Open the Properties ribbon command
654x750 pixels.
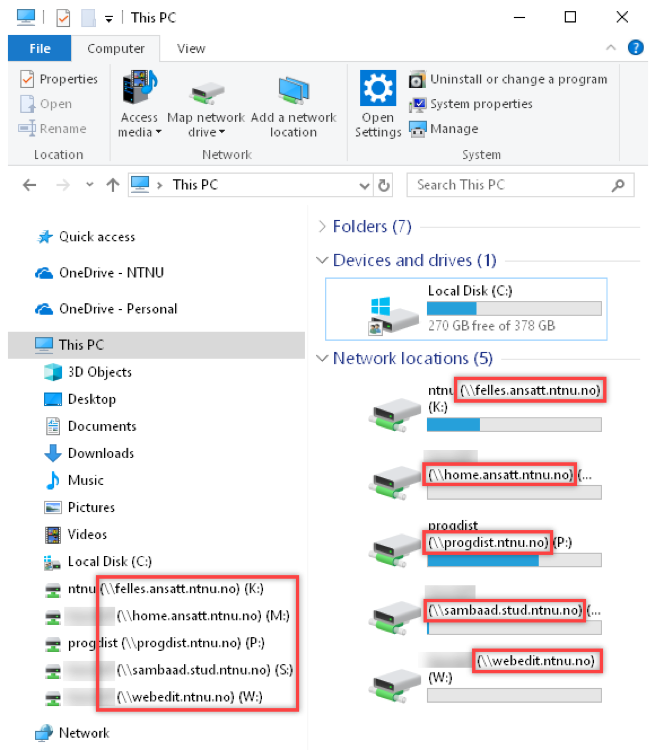click(59, 79)
